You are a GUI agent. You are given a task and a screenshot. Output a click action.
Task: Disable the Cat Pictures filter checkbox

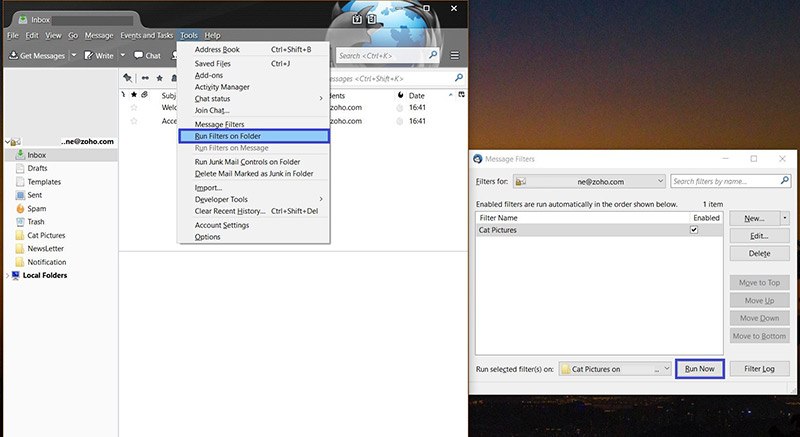pos(694,230)
